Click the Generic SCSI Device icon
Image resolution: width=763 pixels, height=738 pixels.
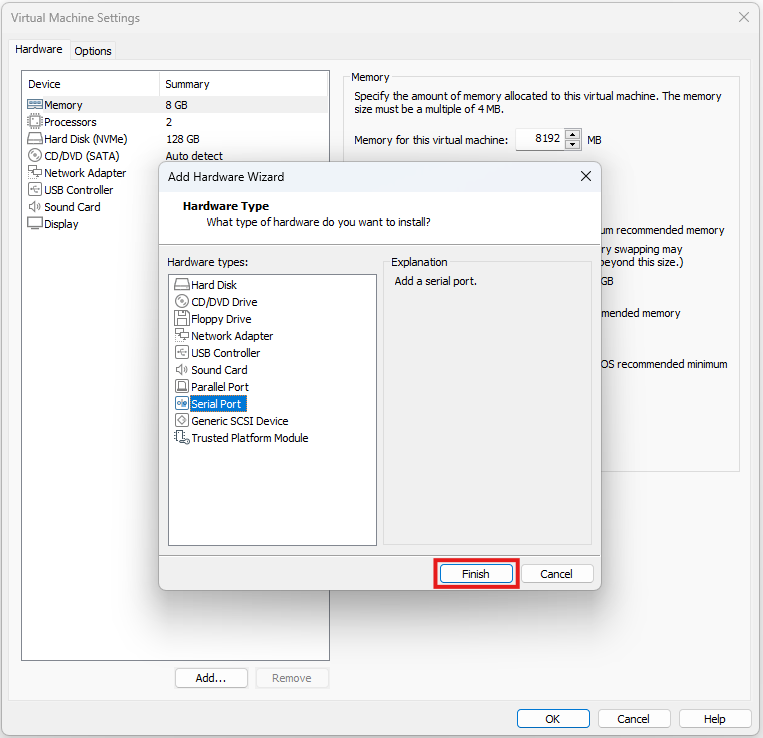click(x=182, y=421)
